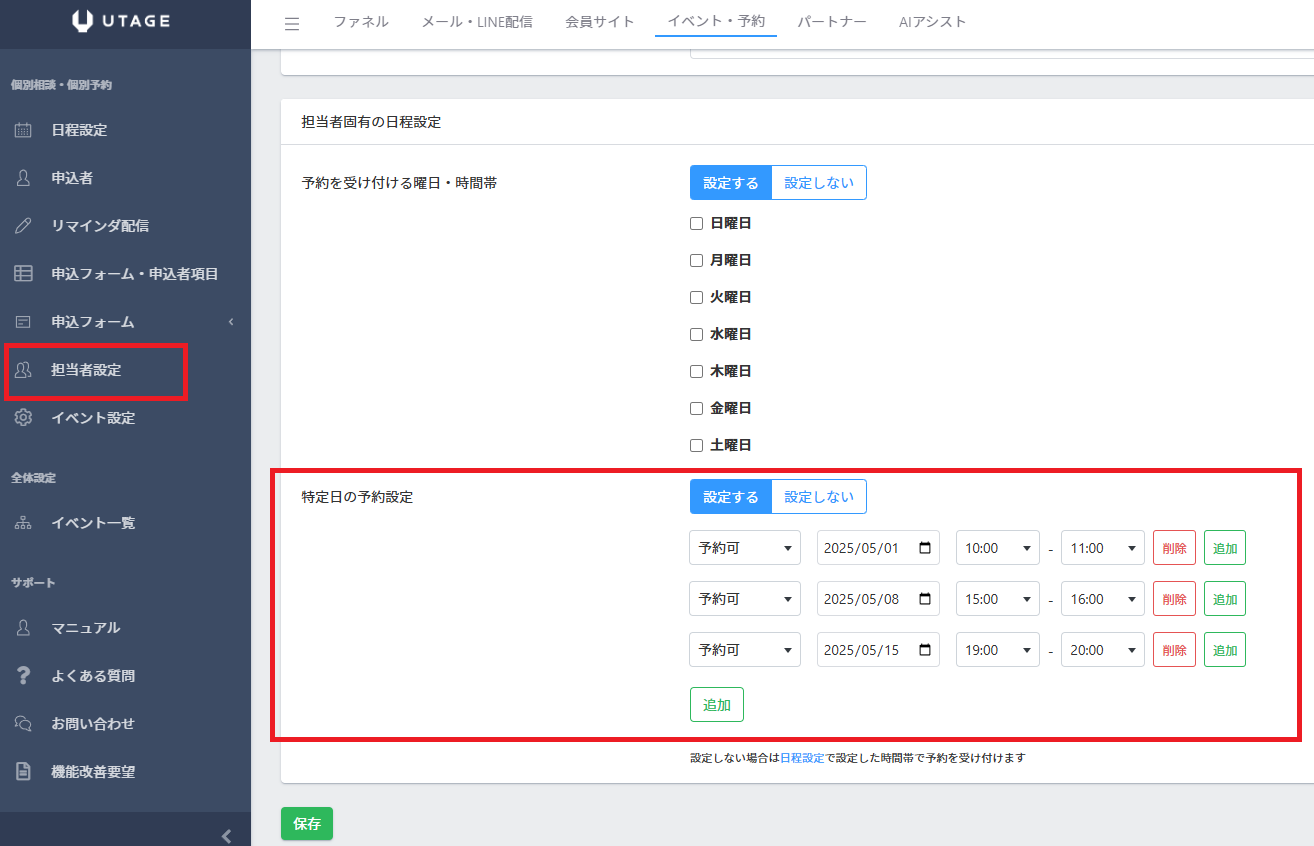
Task: Tick the 土曜日 checkbox
Action: tap(697, 445)
